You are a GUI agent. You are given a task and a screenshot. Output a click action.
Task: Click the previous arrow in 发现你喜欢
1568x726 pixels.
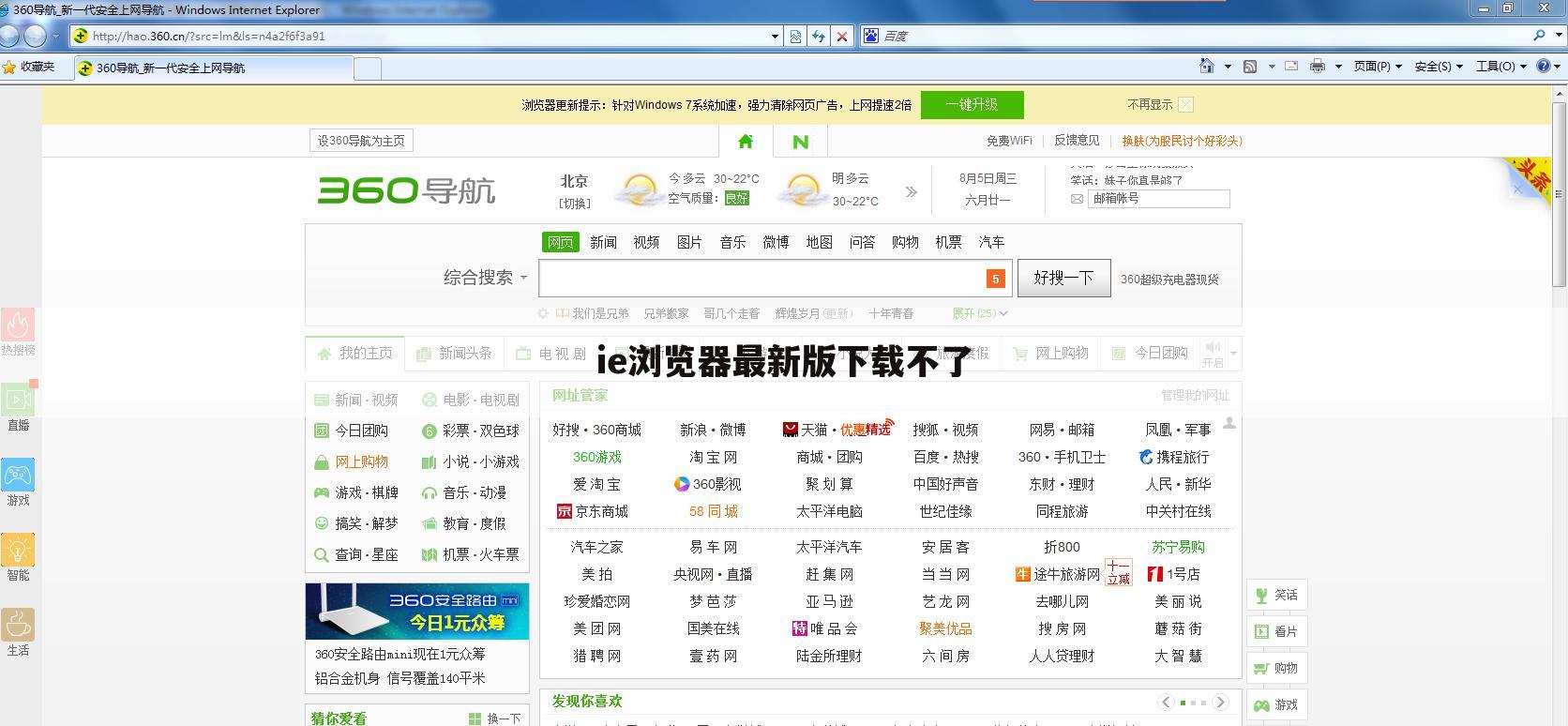point(1166,702)
